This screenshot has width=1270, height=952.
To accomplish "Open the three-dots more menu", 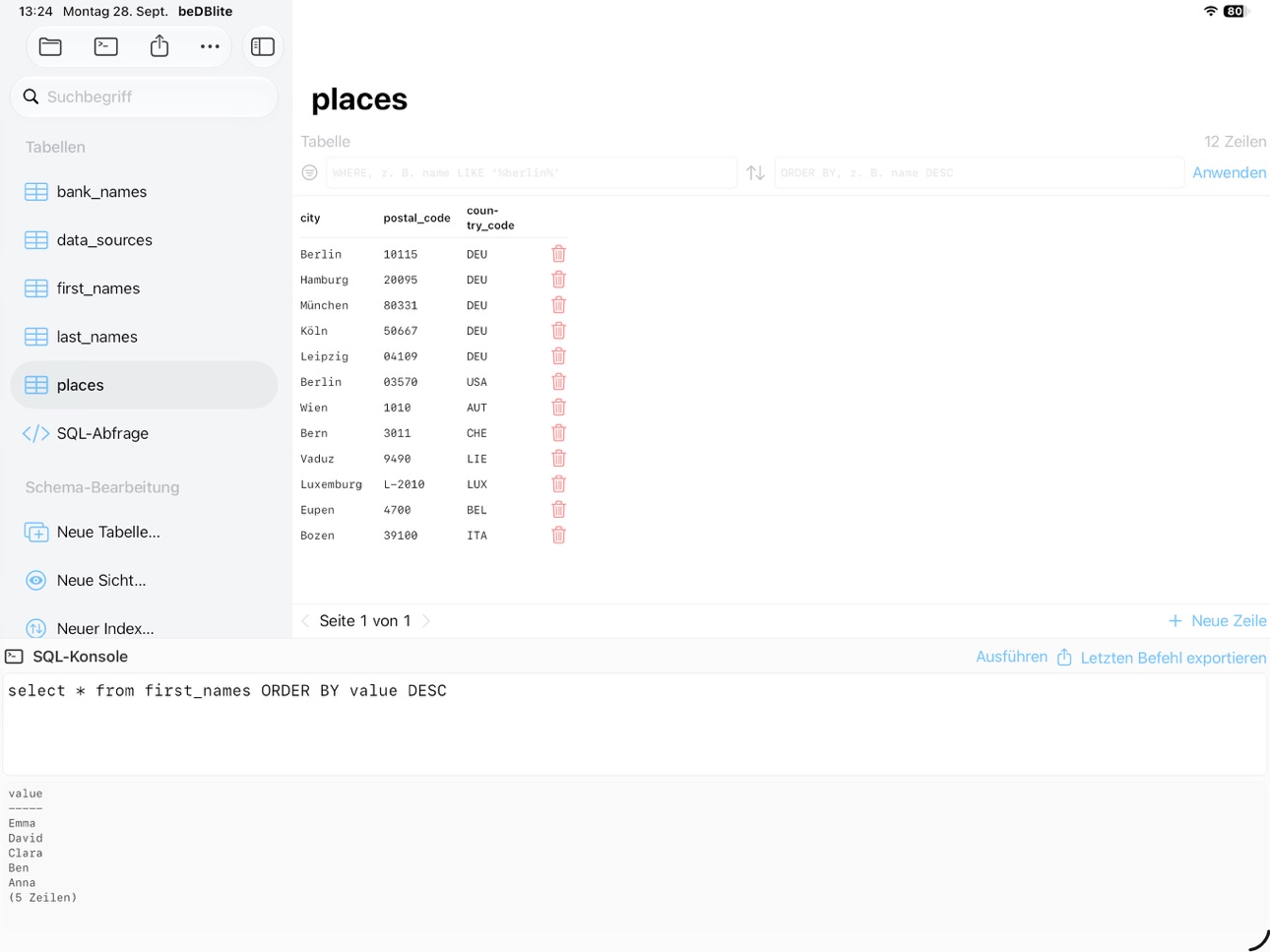I will point(210,46).
